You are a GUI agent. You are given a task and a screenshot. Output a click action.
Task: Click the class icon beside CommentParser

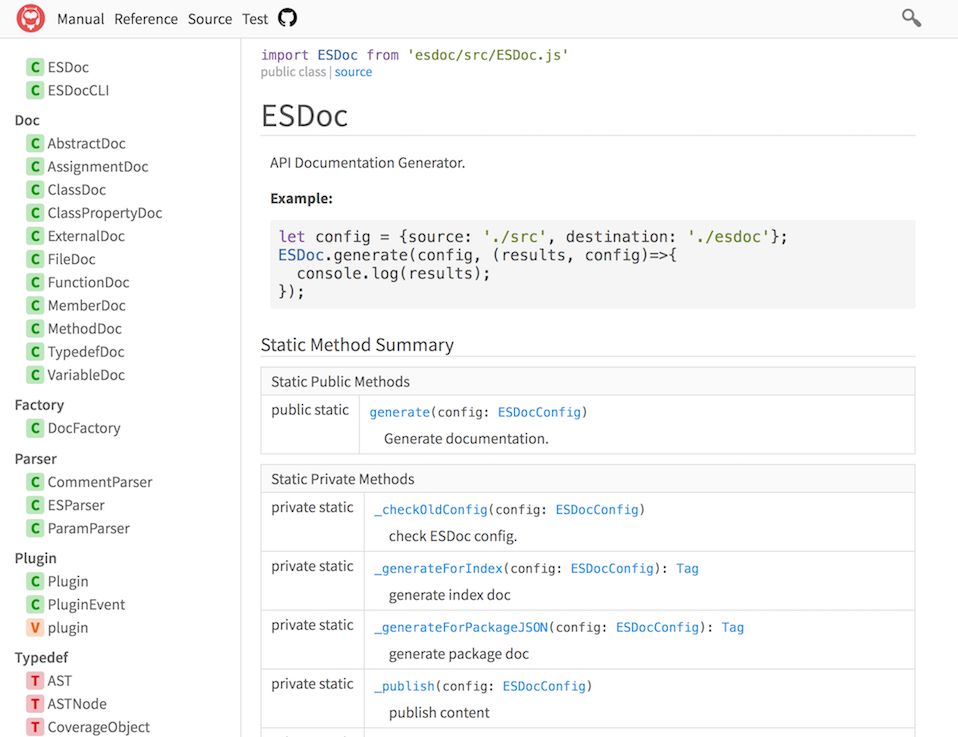click(36, 481)
